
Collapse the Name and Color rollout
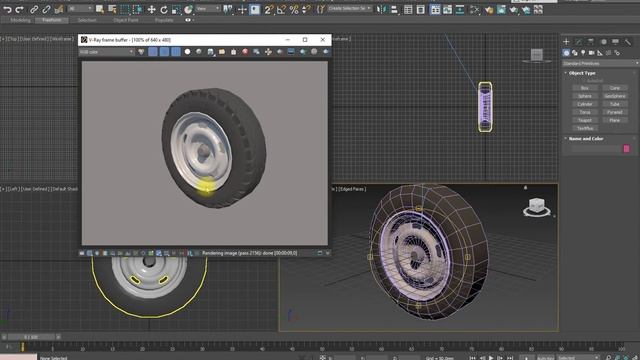(x=586, y=139)
